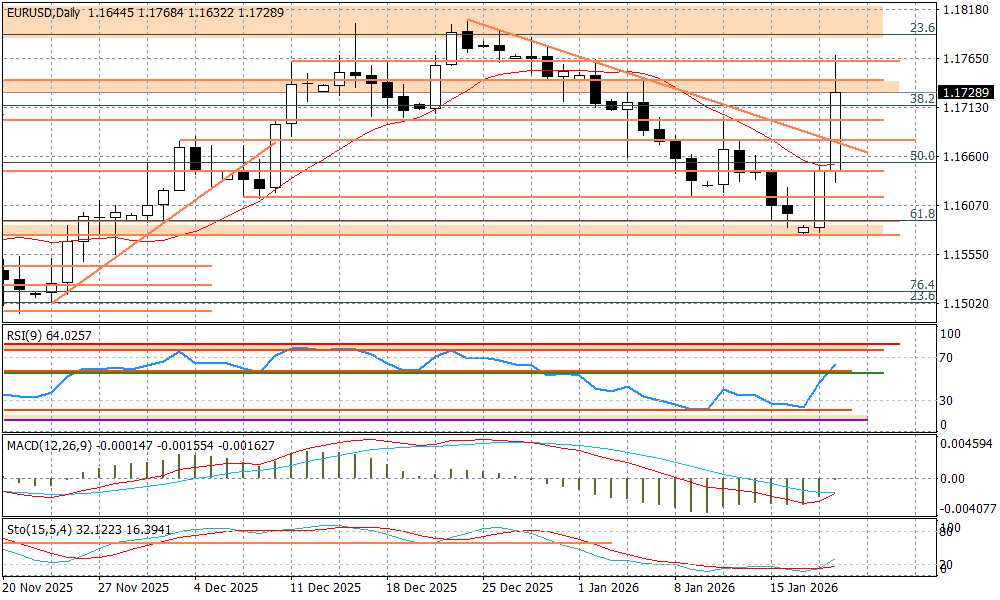Click the EURUSD,Daily chart title
Viewport: 1000px width, 600px height.
click(x=42, y=12)
